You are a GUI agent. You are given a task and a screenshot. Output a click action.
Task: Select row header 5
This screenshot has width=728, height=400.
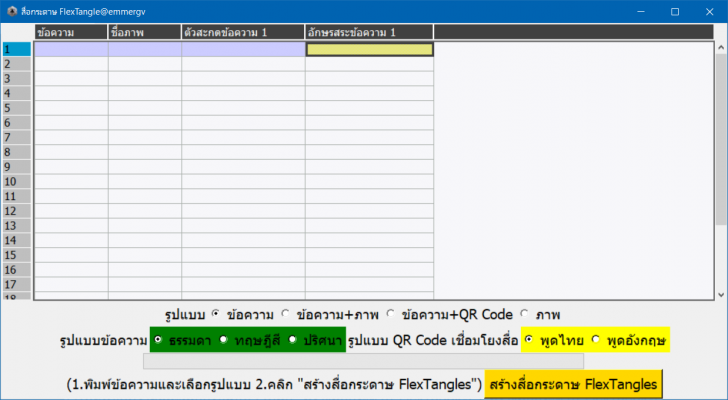coord(17,108)
